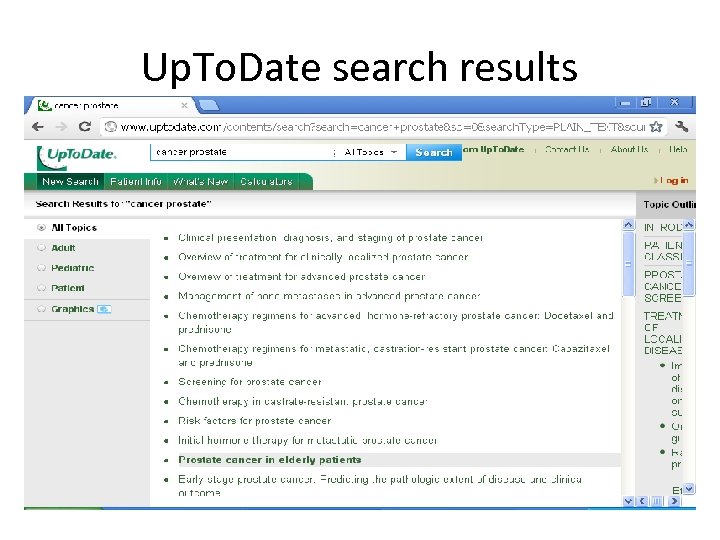Screen dimensions: 720x540
Task: Open Prostate cancer in elderly patients result
Action: click(270, 460)
